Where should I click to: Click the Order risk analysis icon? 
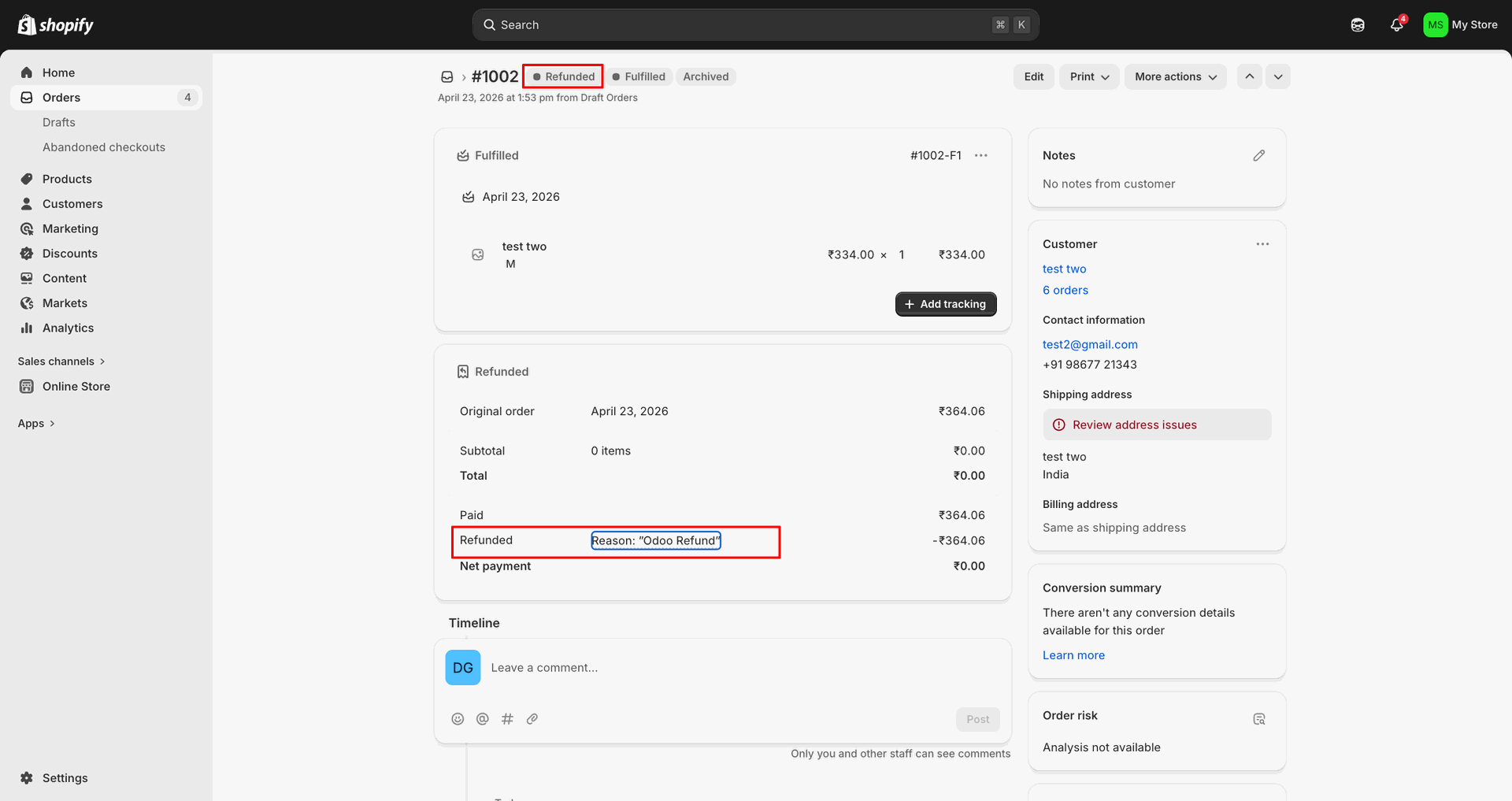tap(1259, 719)
